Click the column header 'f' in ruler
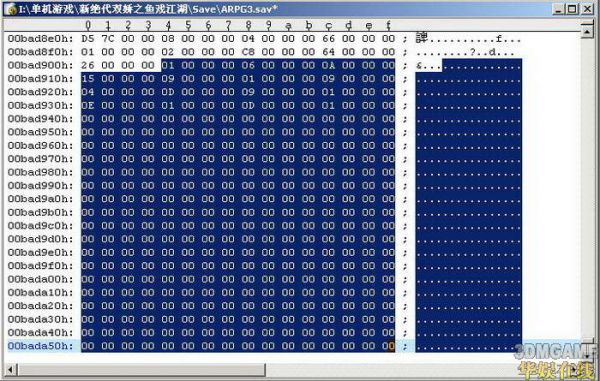The height and width of the screenshot is (381, 600). 388,25
